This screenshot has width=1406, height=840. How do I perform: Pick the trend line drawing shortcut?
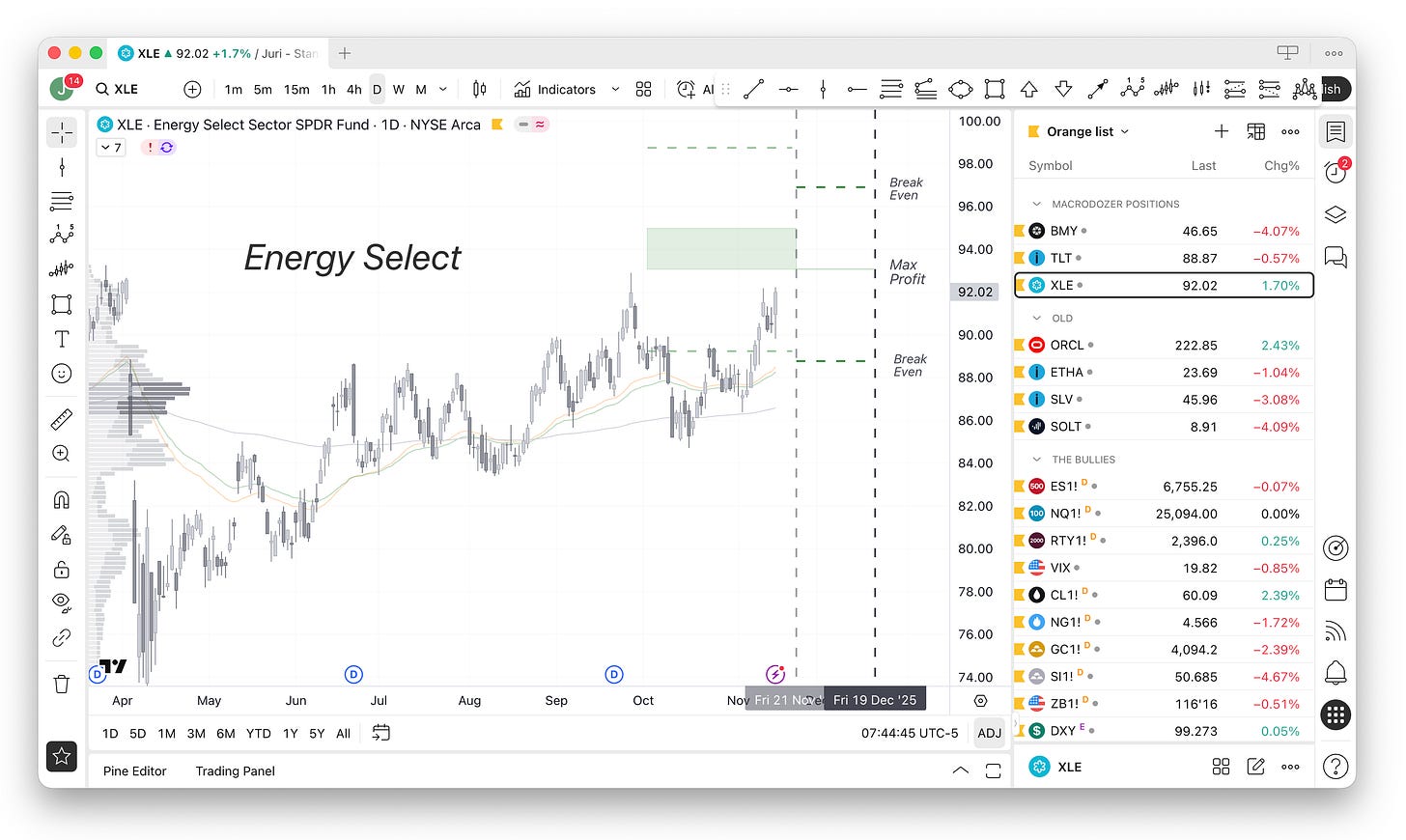(754, 89)
